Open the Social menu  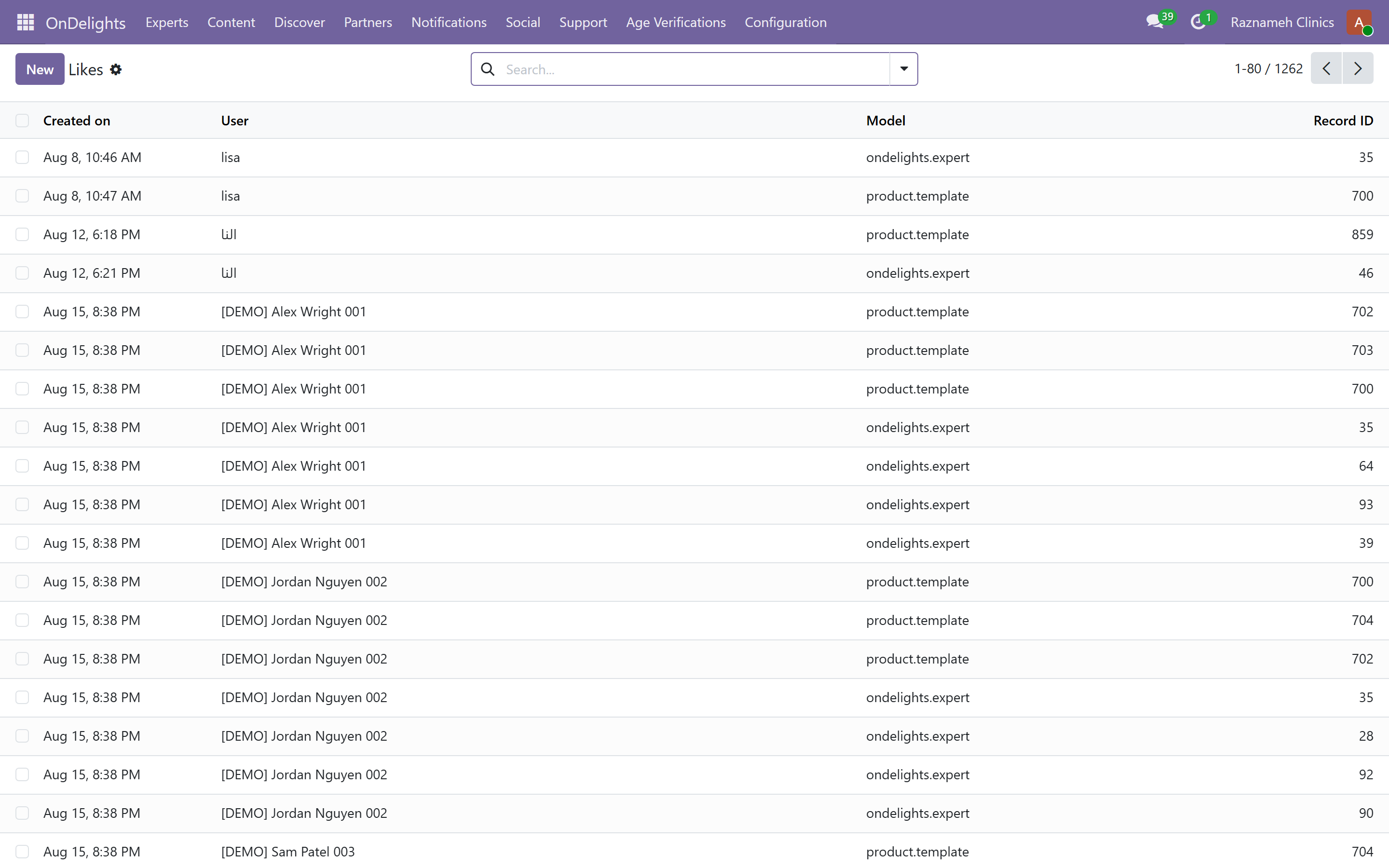pos(523,22)
